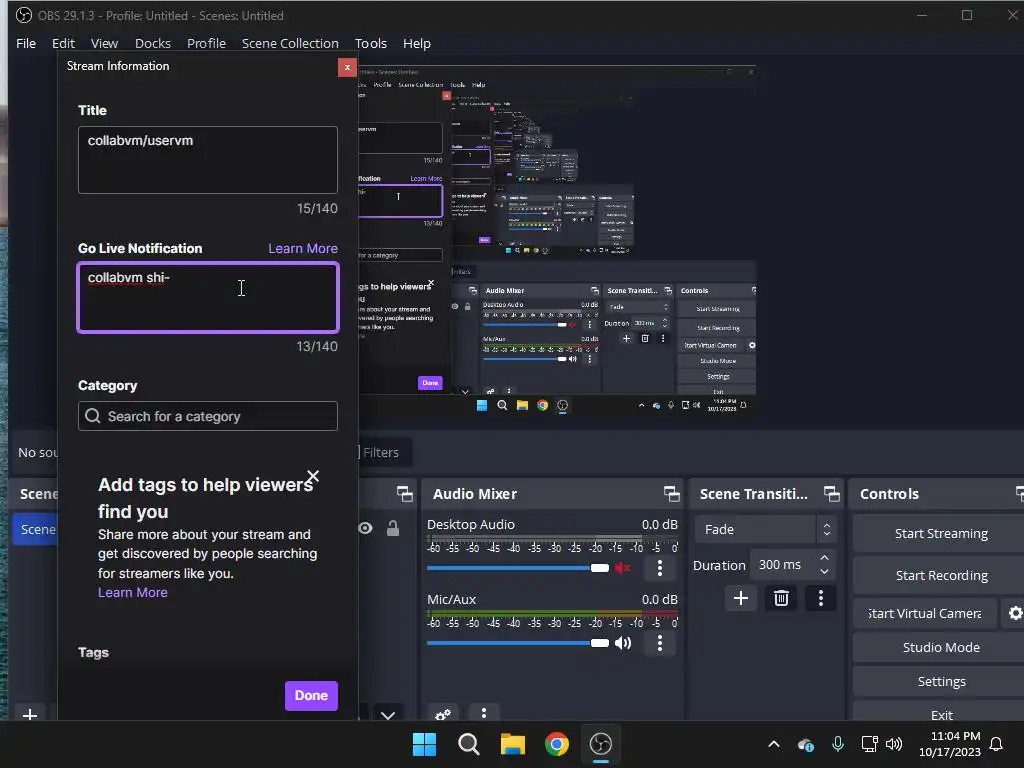This screenshot has height=768, width=1024.
Task: Open Go Live Notification Learn More link
Action: tap(303, 248)
